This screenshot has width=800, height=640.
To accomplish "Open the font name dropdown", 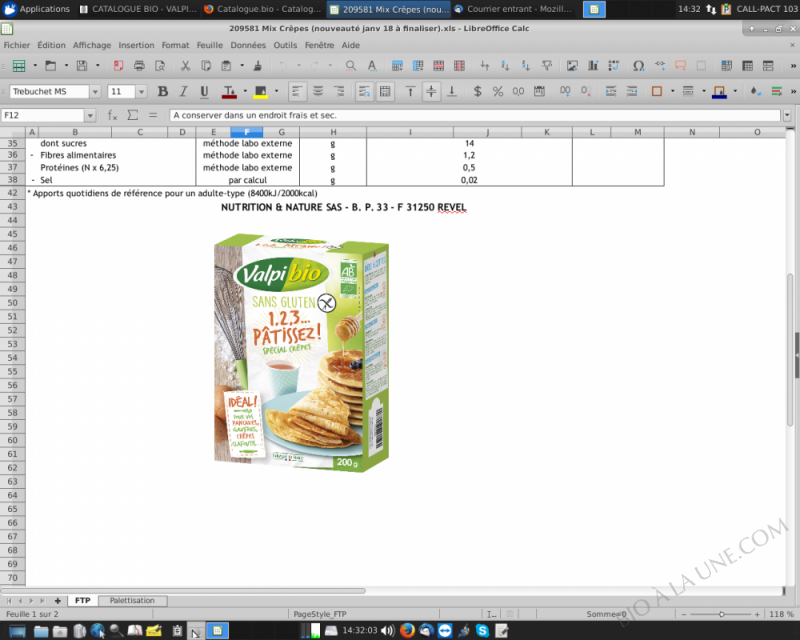I will pyautogui.click(x=95, y=92).
